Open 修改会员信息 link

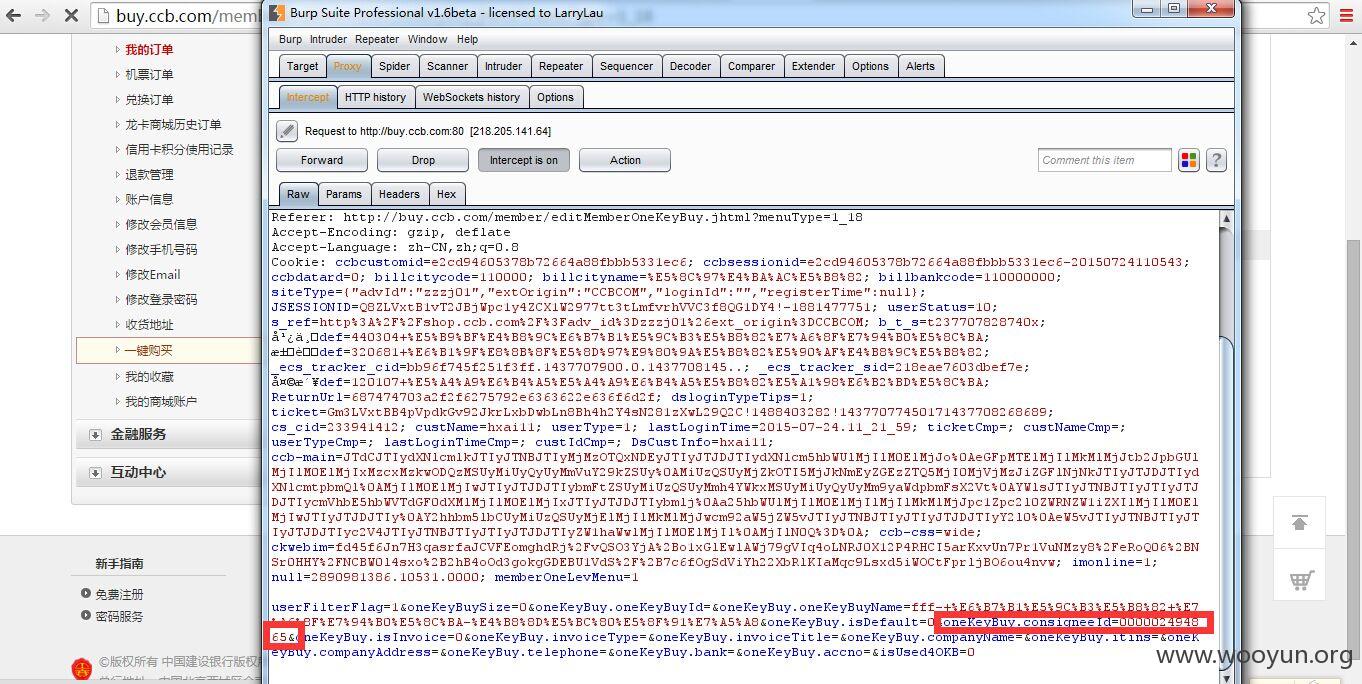coord(161,225)
